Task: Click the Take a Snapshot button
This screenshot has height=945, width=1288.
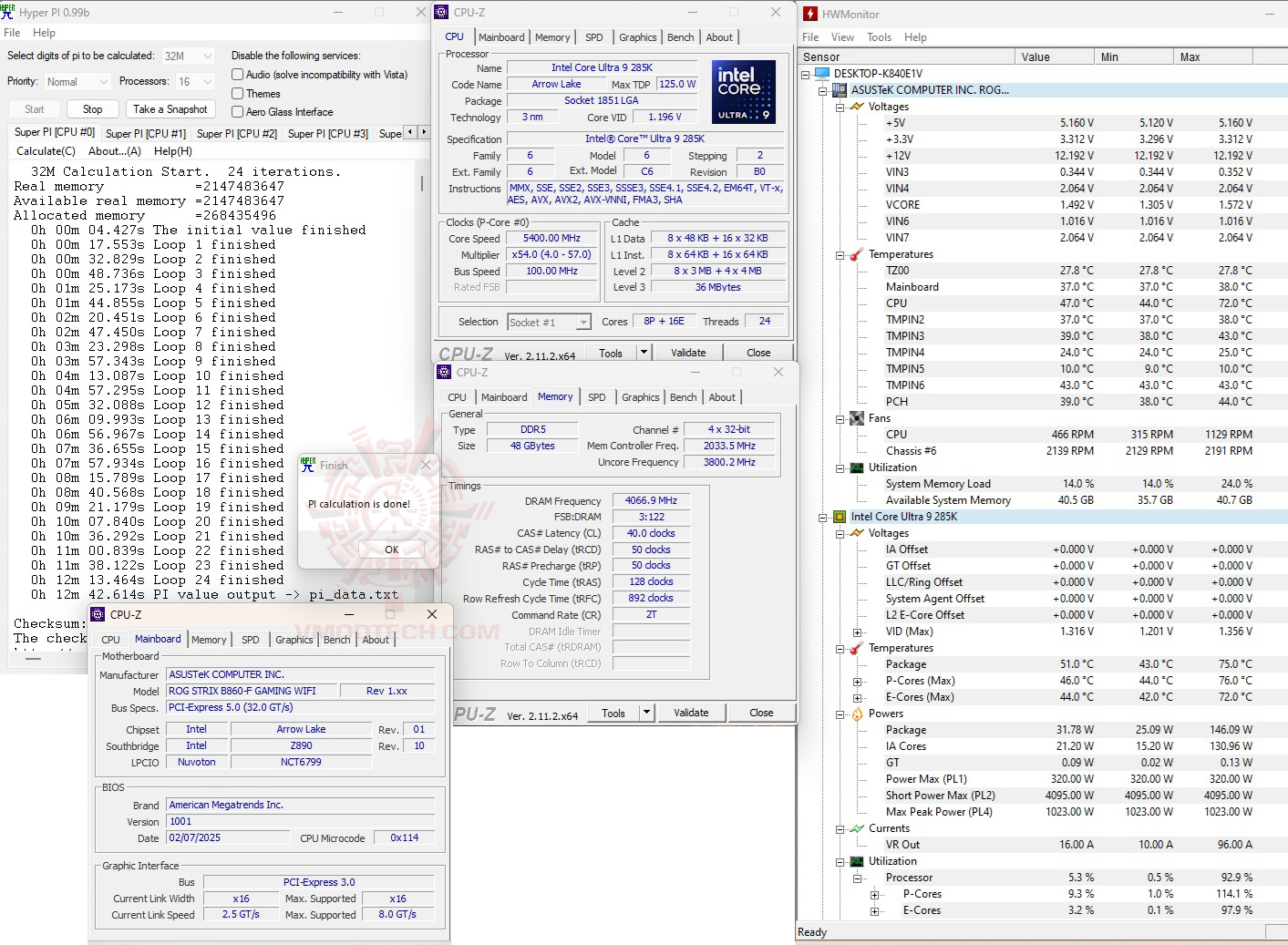Action: pos(170,109)
